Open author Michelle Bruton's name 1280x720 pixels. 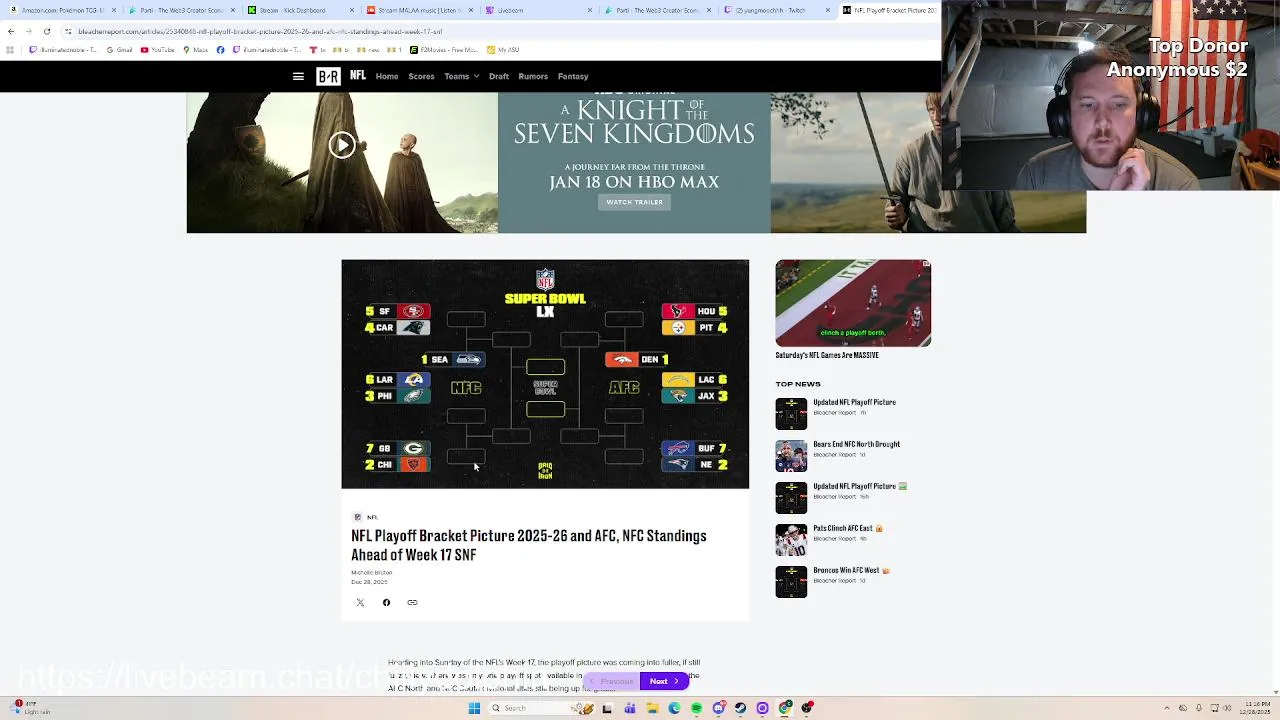tap(371, 573)
